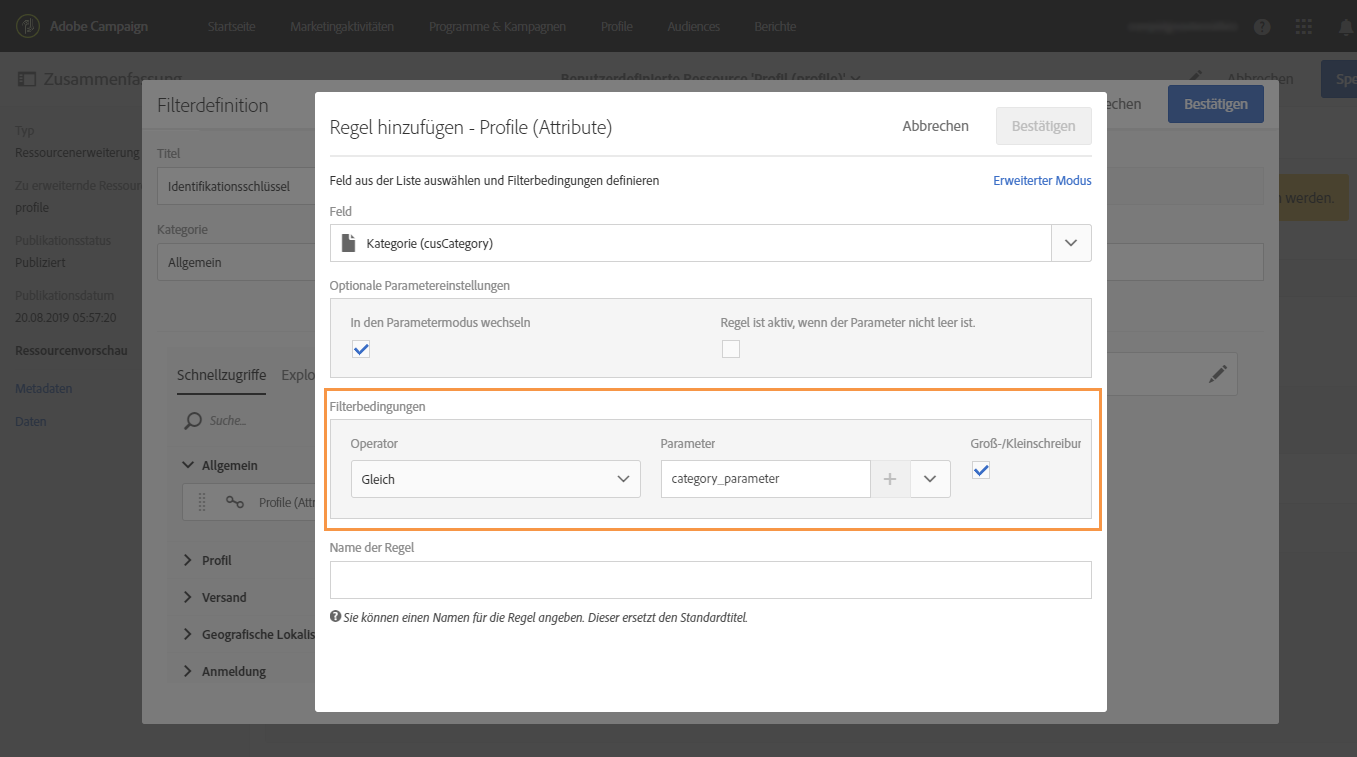
Task: Uncheck 'In den Parametermodus wechseln' checkbox
Action: (361, 349)
